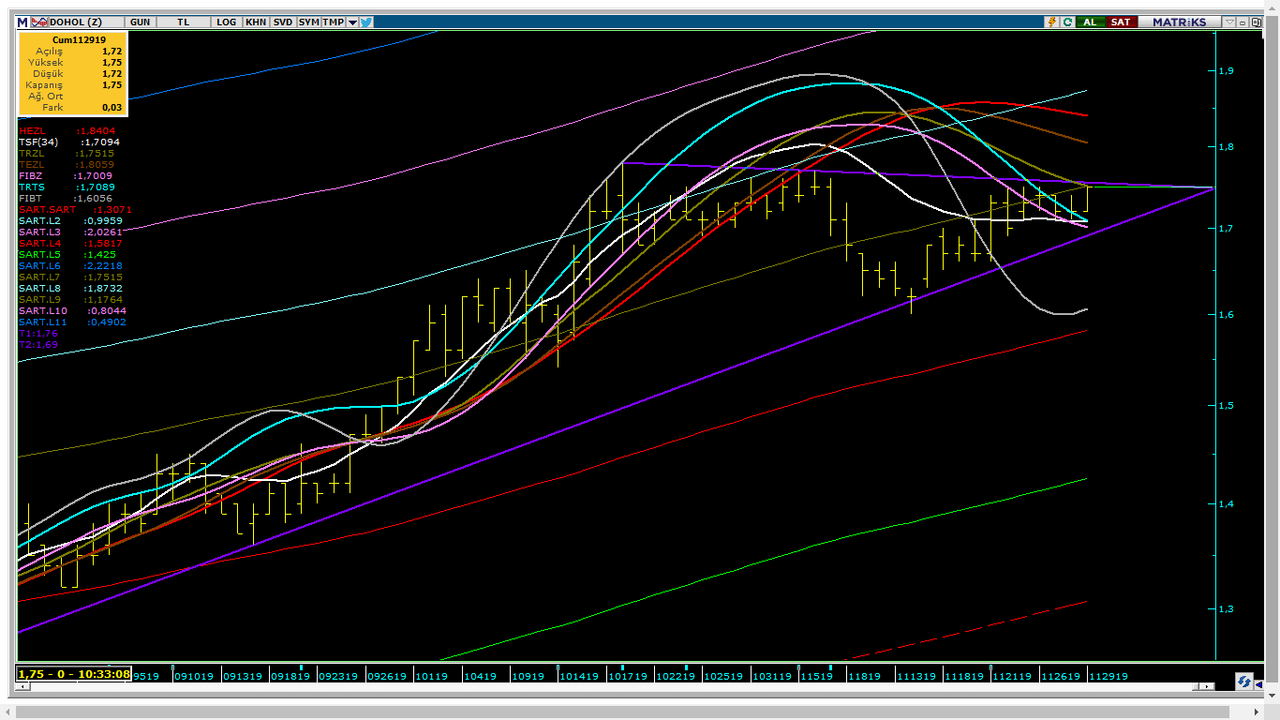Image resolution: width=1280 pixels, height=720 pixels.
Task: Click the green refresh icon
Action: (x=1067, y=21)
